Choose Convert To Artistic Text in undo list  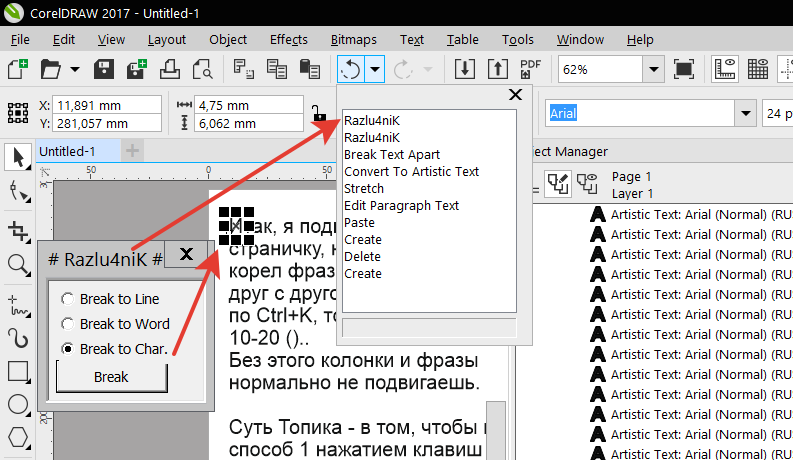click(411, 171)
